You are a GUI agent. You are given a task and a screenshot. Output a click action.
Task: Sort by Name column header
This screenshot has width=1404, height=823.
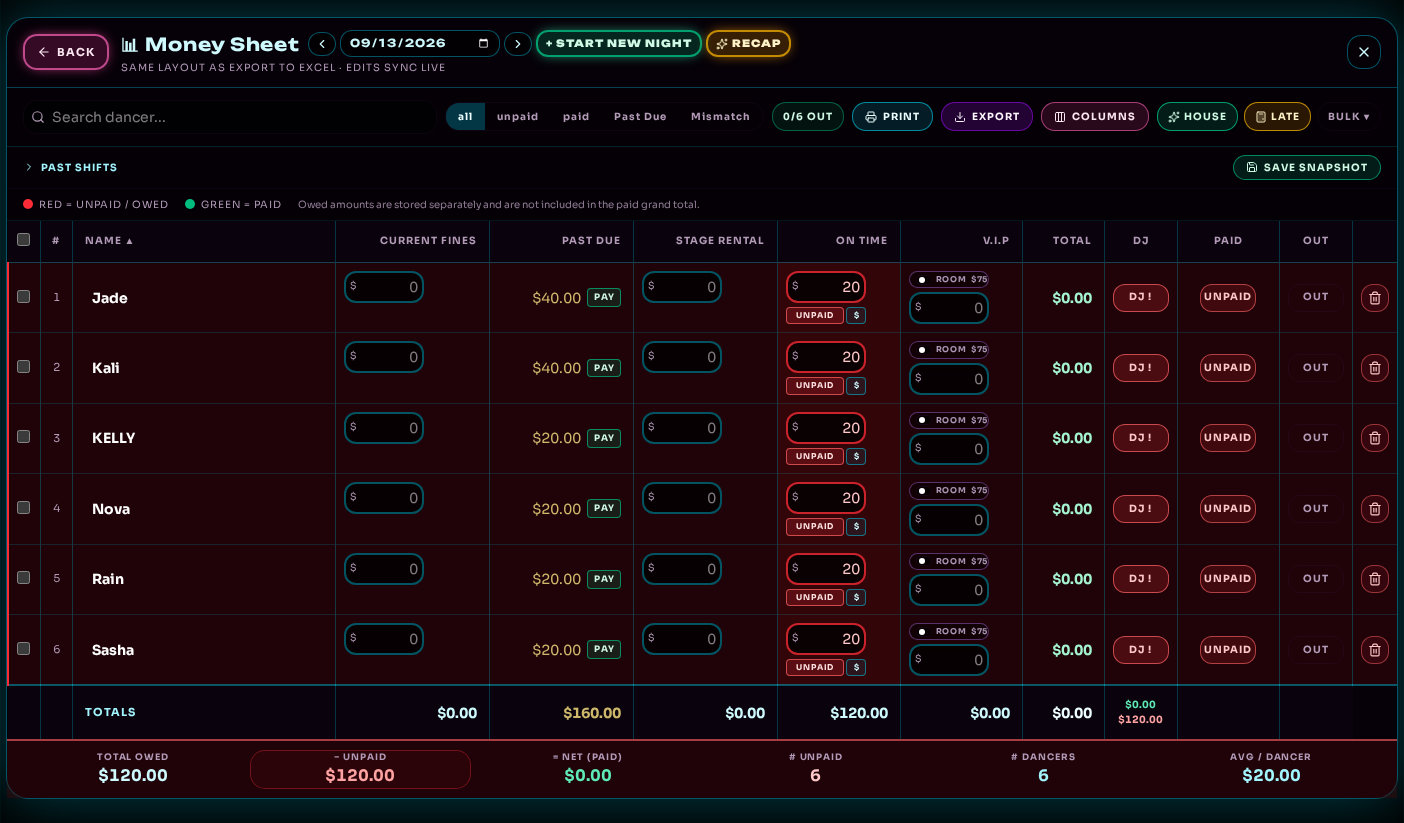point(109,241)
